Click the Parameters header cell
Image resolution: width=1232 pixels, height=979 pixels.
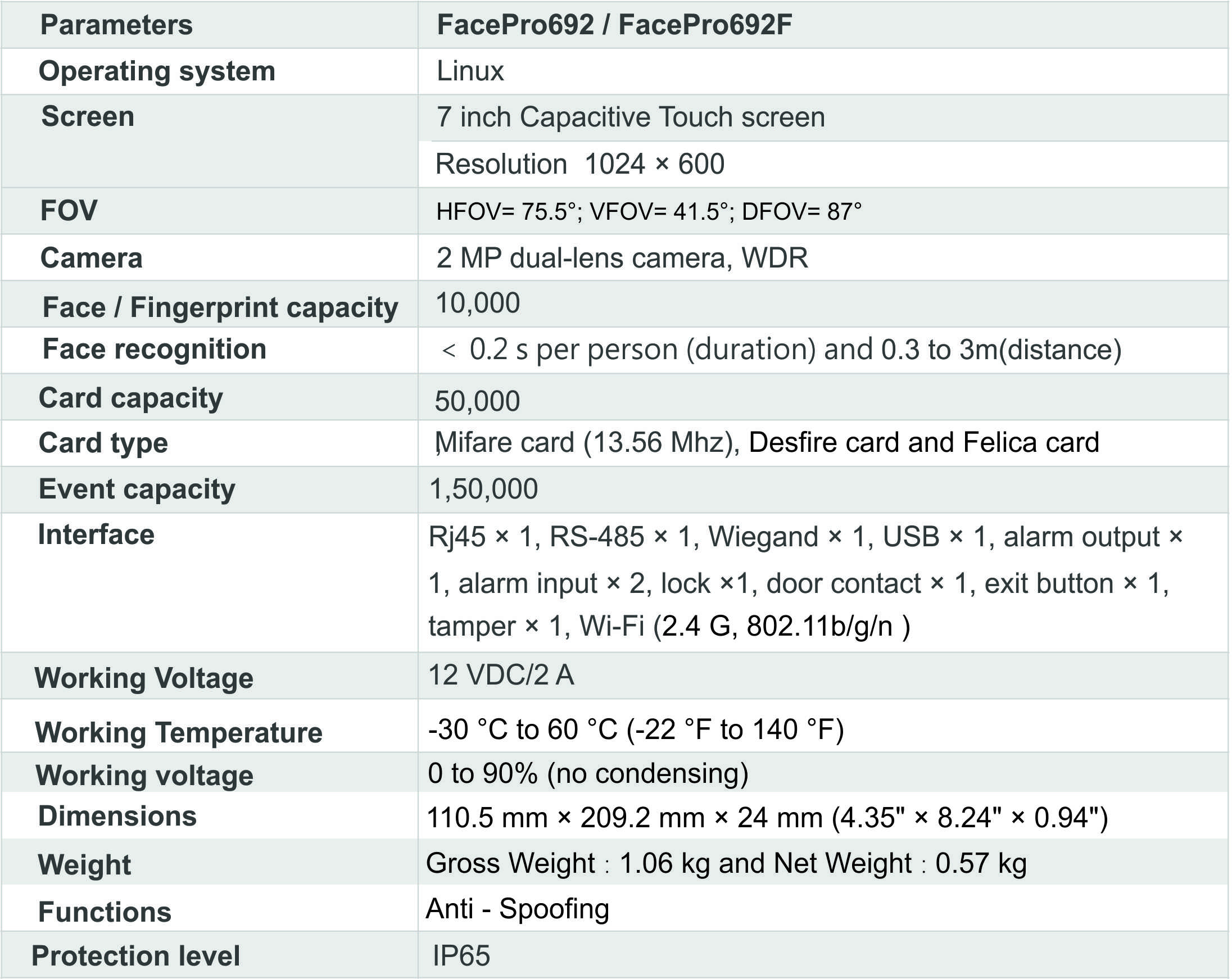pos(116,25)
